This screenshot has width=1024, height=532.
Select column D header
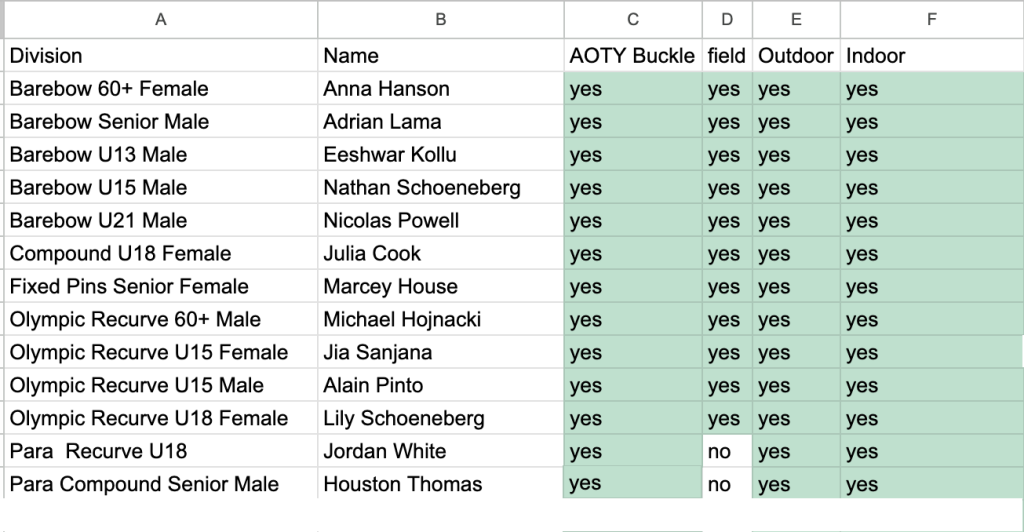tap(727, 18)
